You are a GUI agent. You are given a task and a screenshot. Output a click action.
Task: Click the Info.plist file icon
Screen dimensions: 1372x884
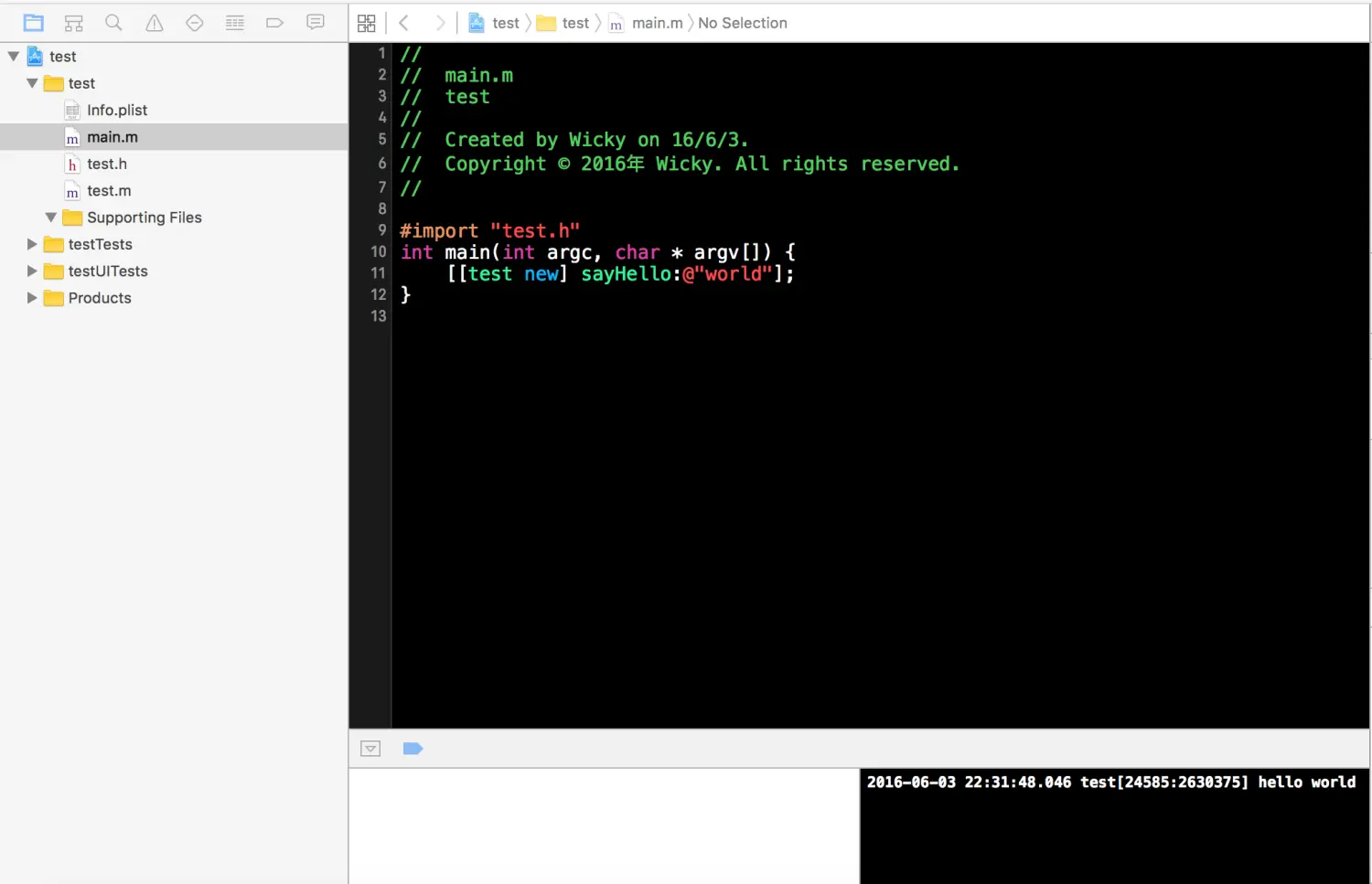coord(72,110)
